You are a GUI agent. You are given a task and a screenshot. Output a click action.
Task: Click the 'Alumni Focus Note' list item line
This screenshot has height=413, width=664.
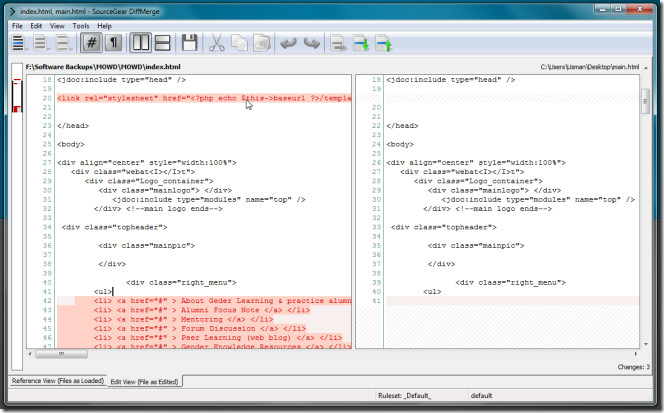click(202, 310)
